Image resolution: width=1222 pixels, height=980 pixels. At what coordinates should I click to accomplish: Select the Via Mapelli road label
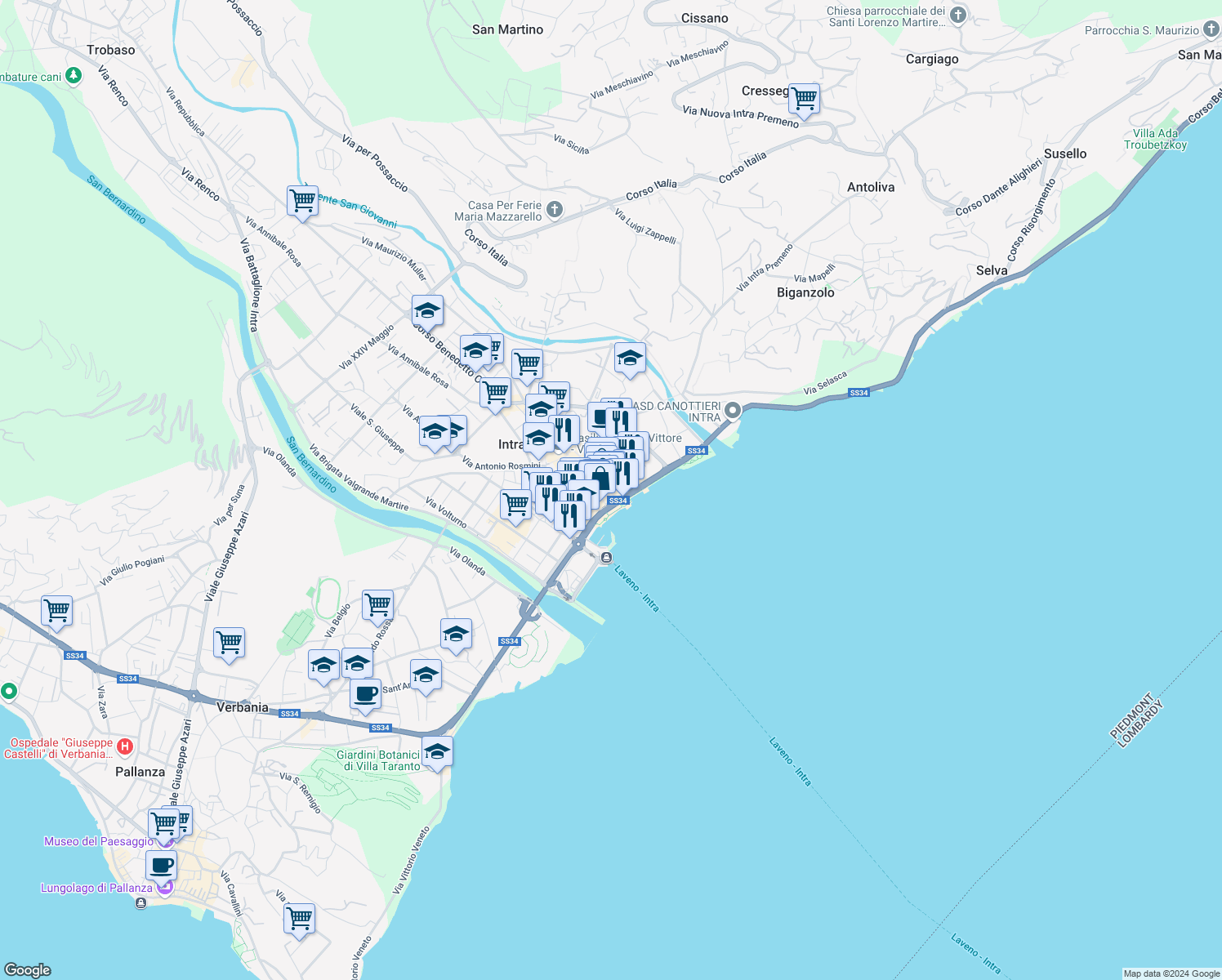(814, 273)
